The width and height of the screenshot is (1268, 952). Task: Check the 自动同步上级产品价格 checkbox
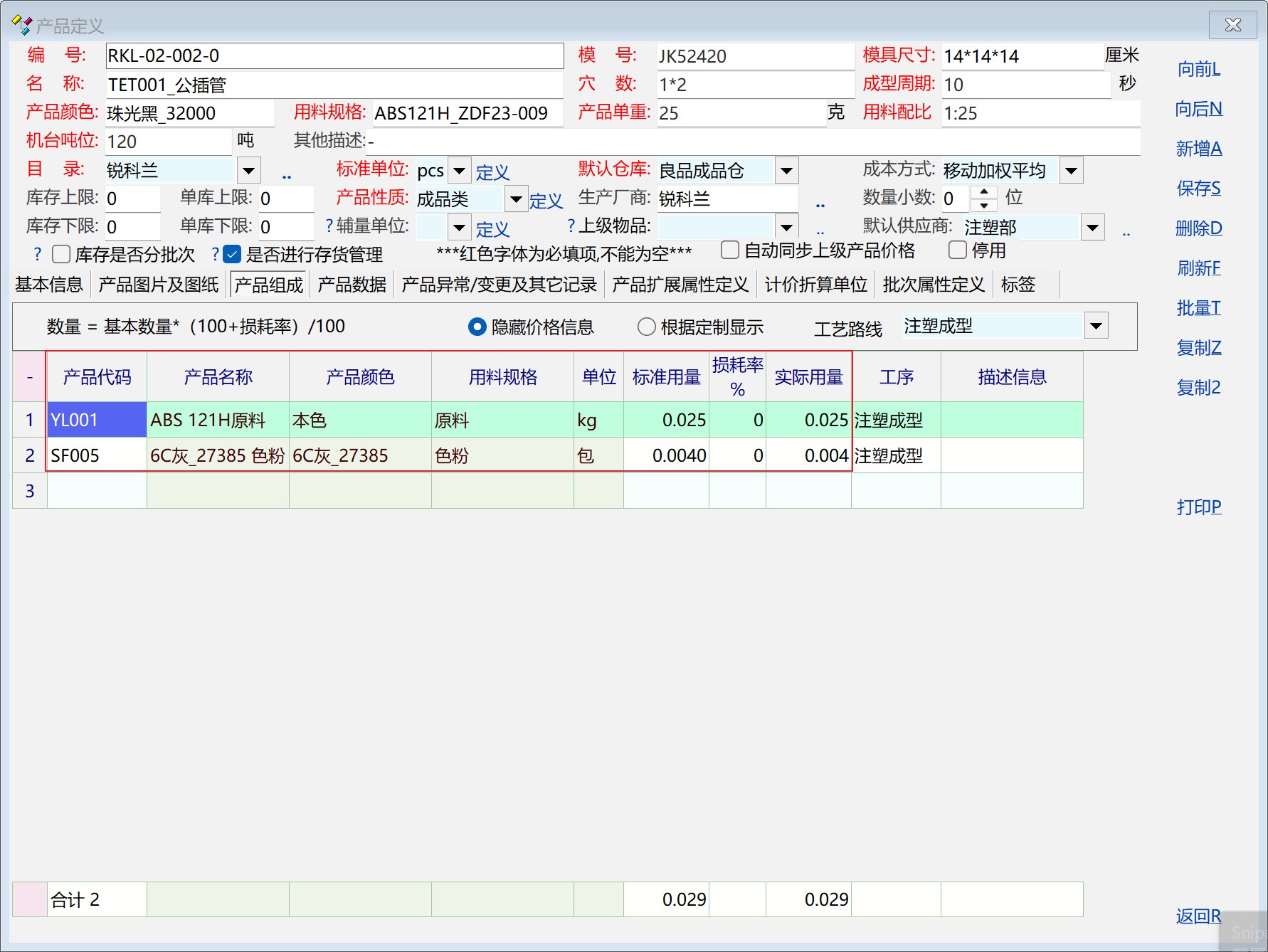pos(730,250)
